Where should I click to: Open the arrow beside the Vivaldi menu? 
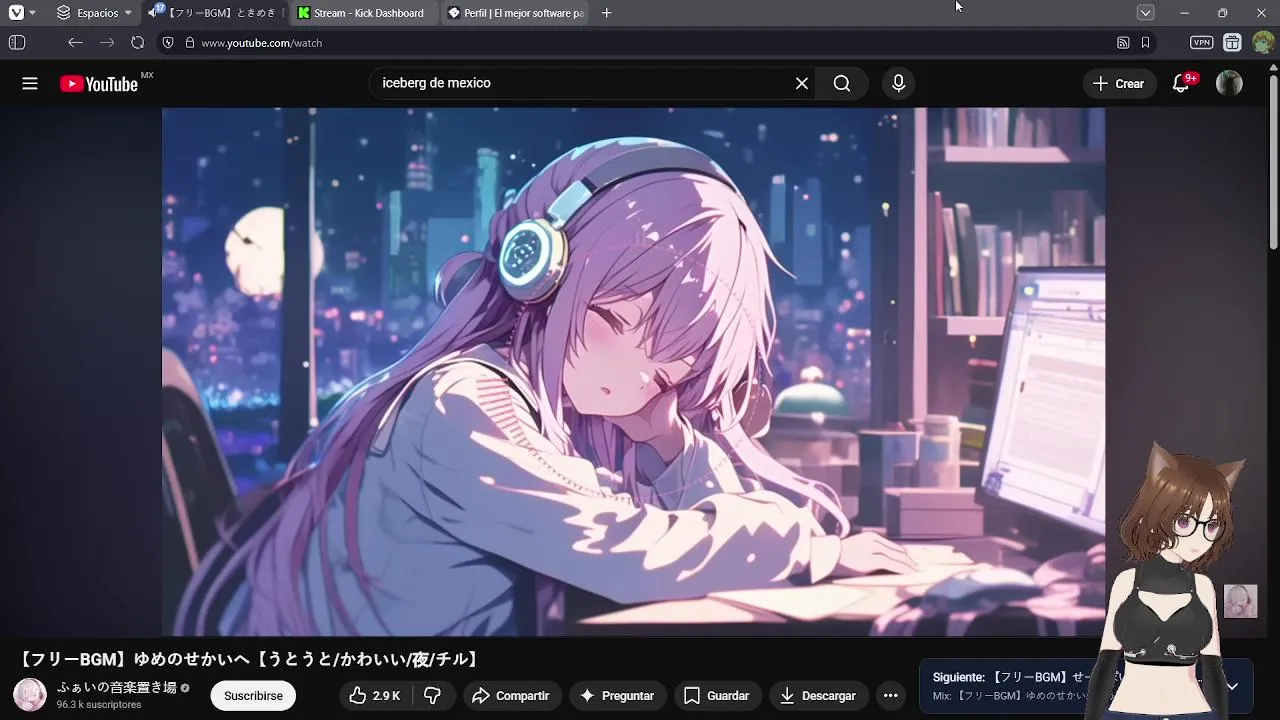tap(33, 13)
